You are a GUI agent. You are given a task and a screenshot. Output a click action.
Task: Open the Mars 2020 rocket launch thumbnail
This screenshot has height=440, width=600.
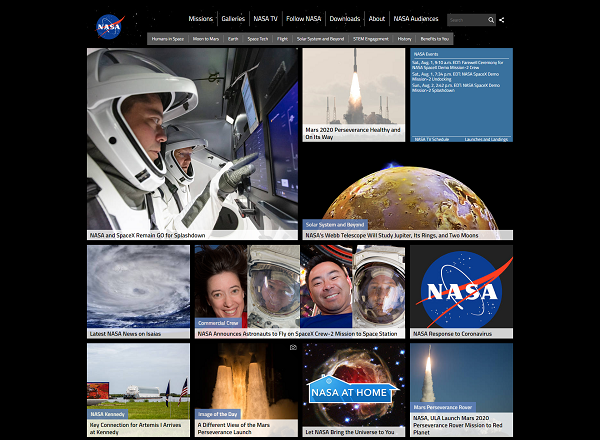click(354, 86)
